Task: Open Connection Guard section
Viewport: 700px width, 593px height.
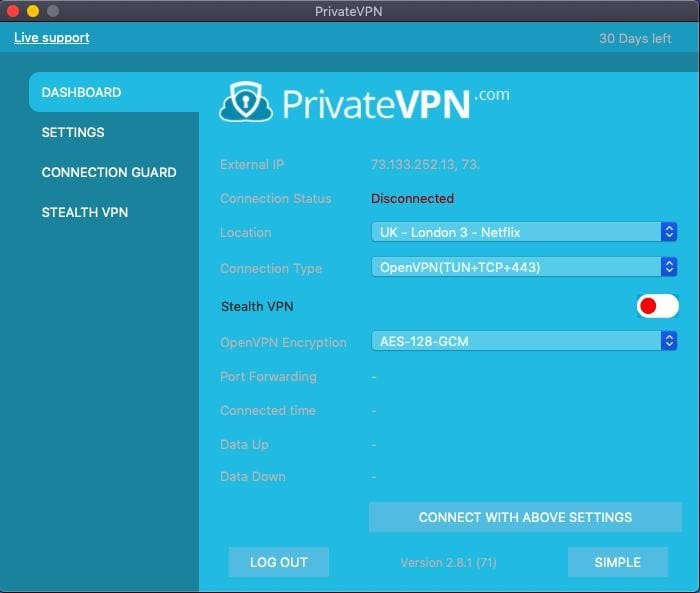Action: [x=109, y=172]
